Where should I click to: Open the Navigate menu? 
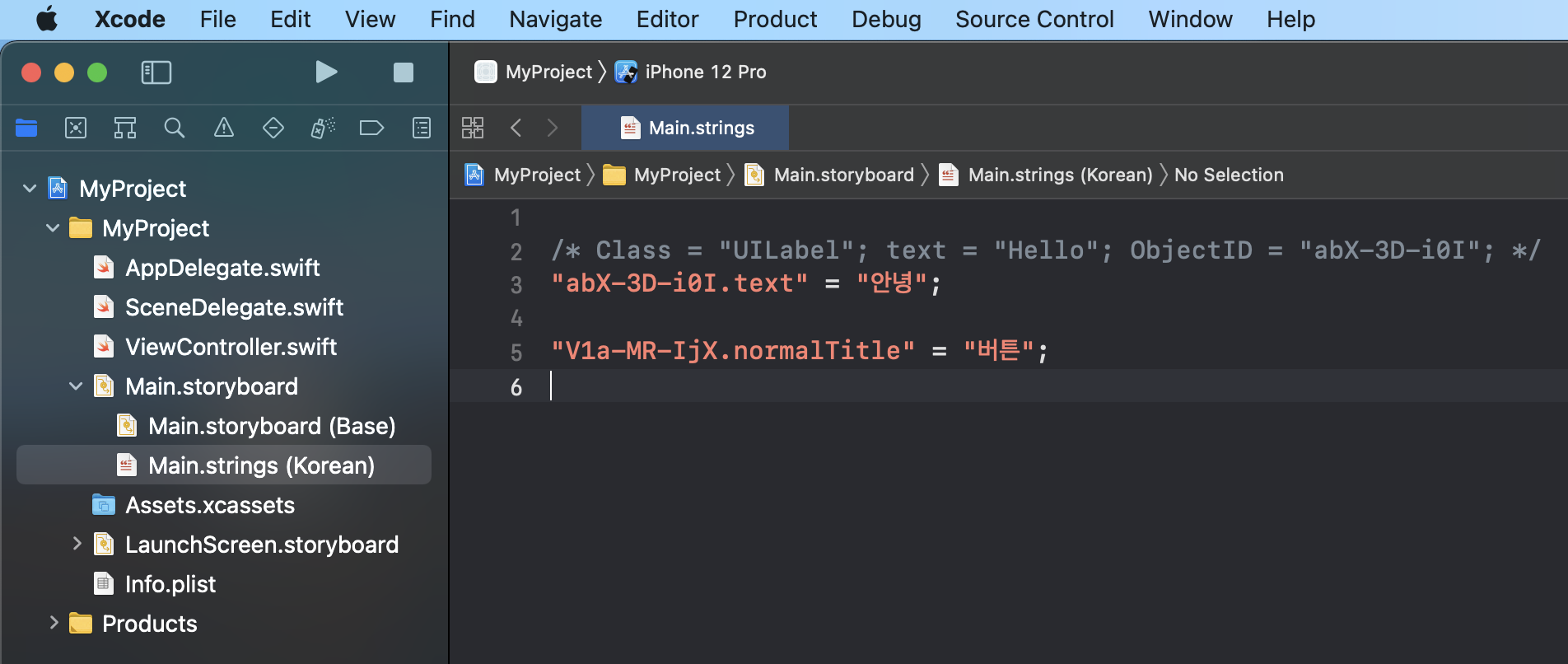tap(556, 19)
